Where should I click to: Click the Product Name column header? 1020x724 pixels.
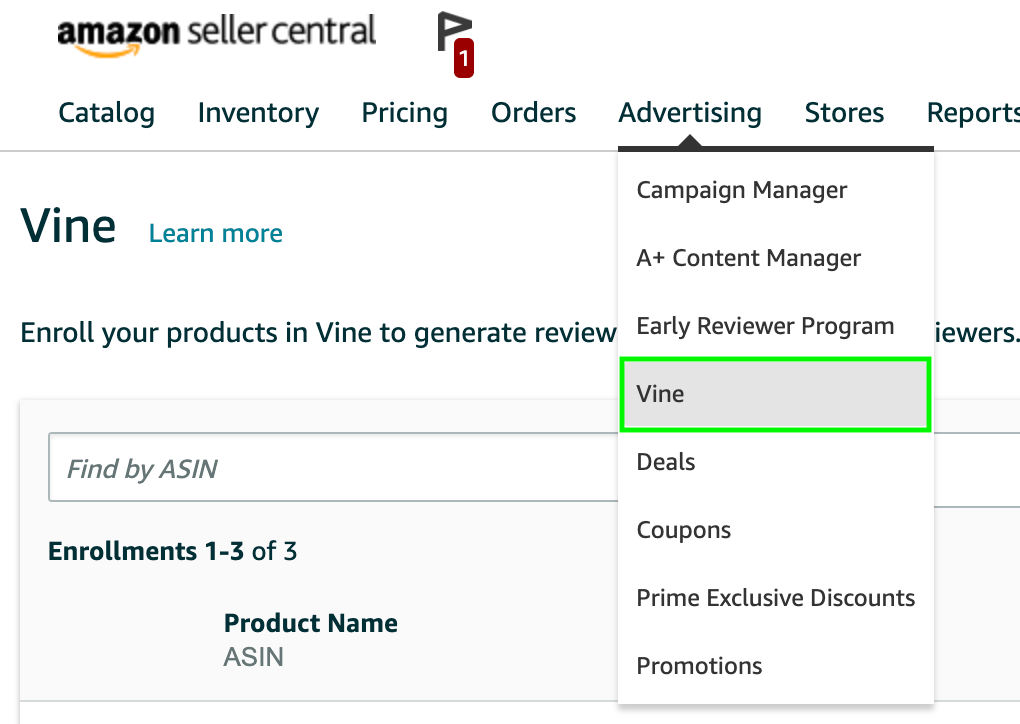click(310, 623)
